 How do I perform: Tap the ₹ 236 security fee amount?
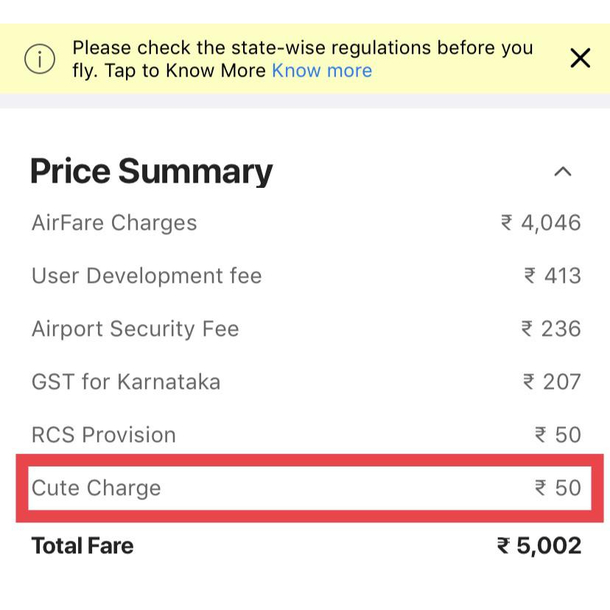point(551,329)
